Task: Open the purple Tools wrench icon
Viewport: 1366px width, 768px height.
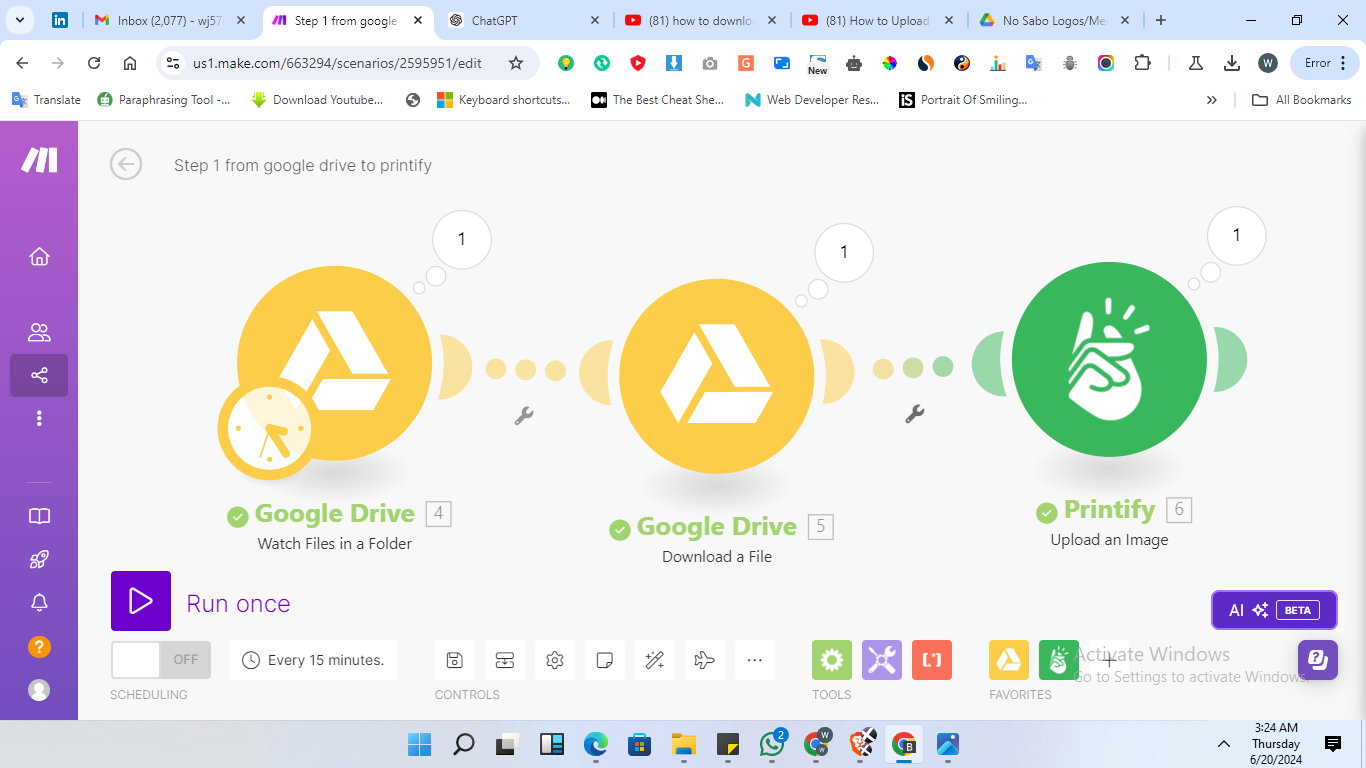Action: pyautogui.click(x=882, y=660)
